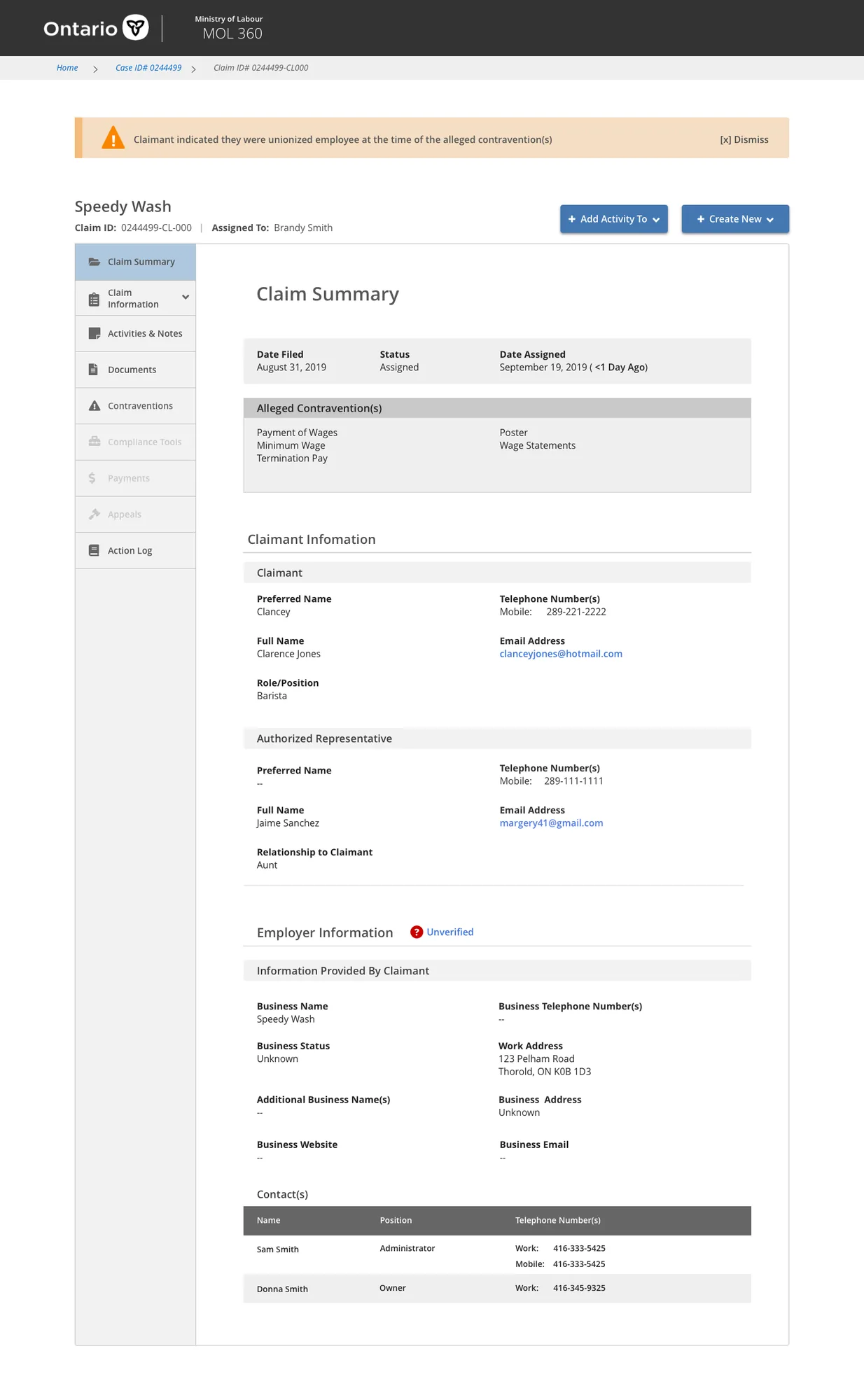Open the Contraventions sidebar tab
Image resolution: width=864 pixels, height=1400 pixels.
coord(135,406)
